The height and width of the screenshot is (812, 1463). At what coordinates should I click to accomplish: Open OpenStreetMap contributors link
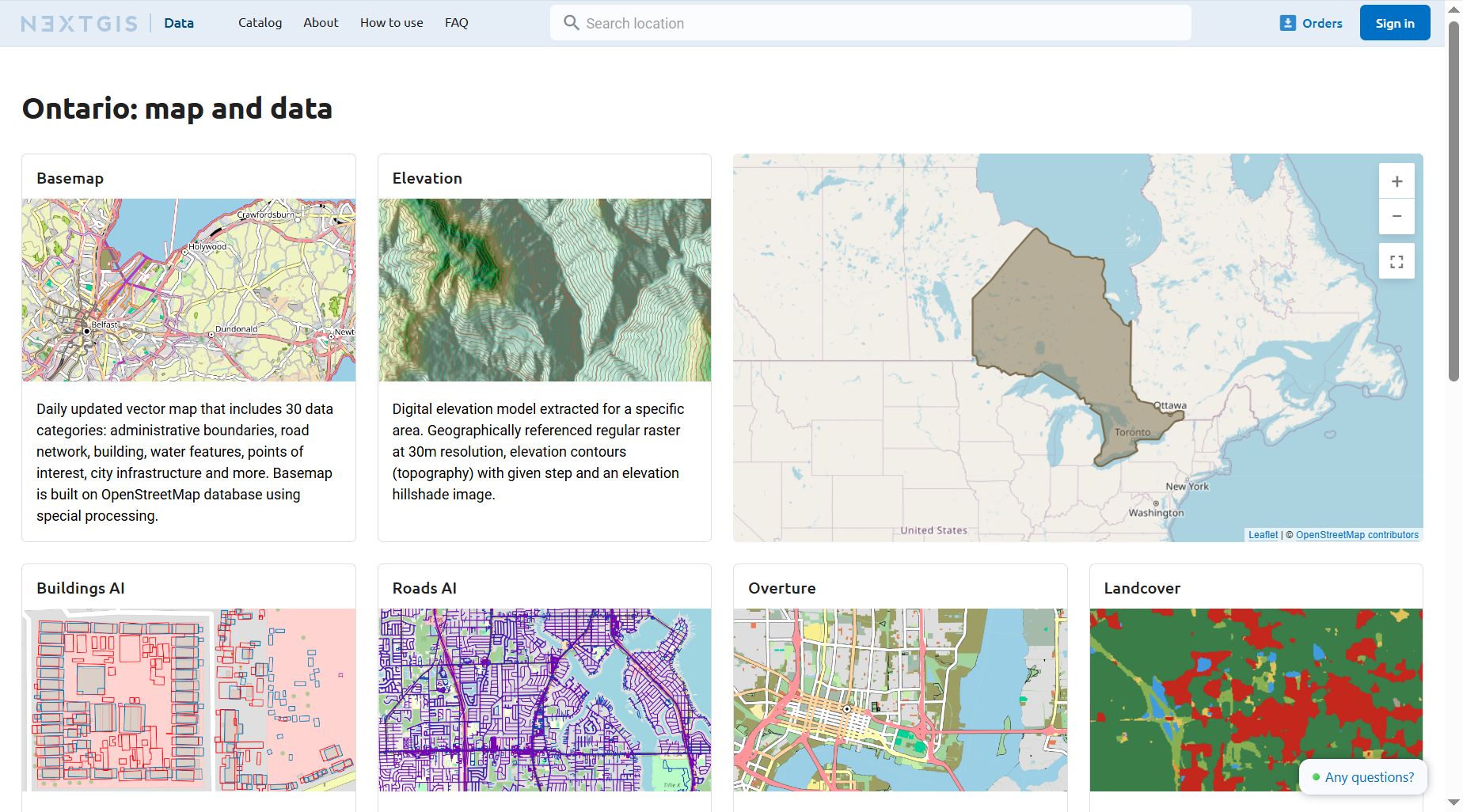(x=1357, y=535)
